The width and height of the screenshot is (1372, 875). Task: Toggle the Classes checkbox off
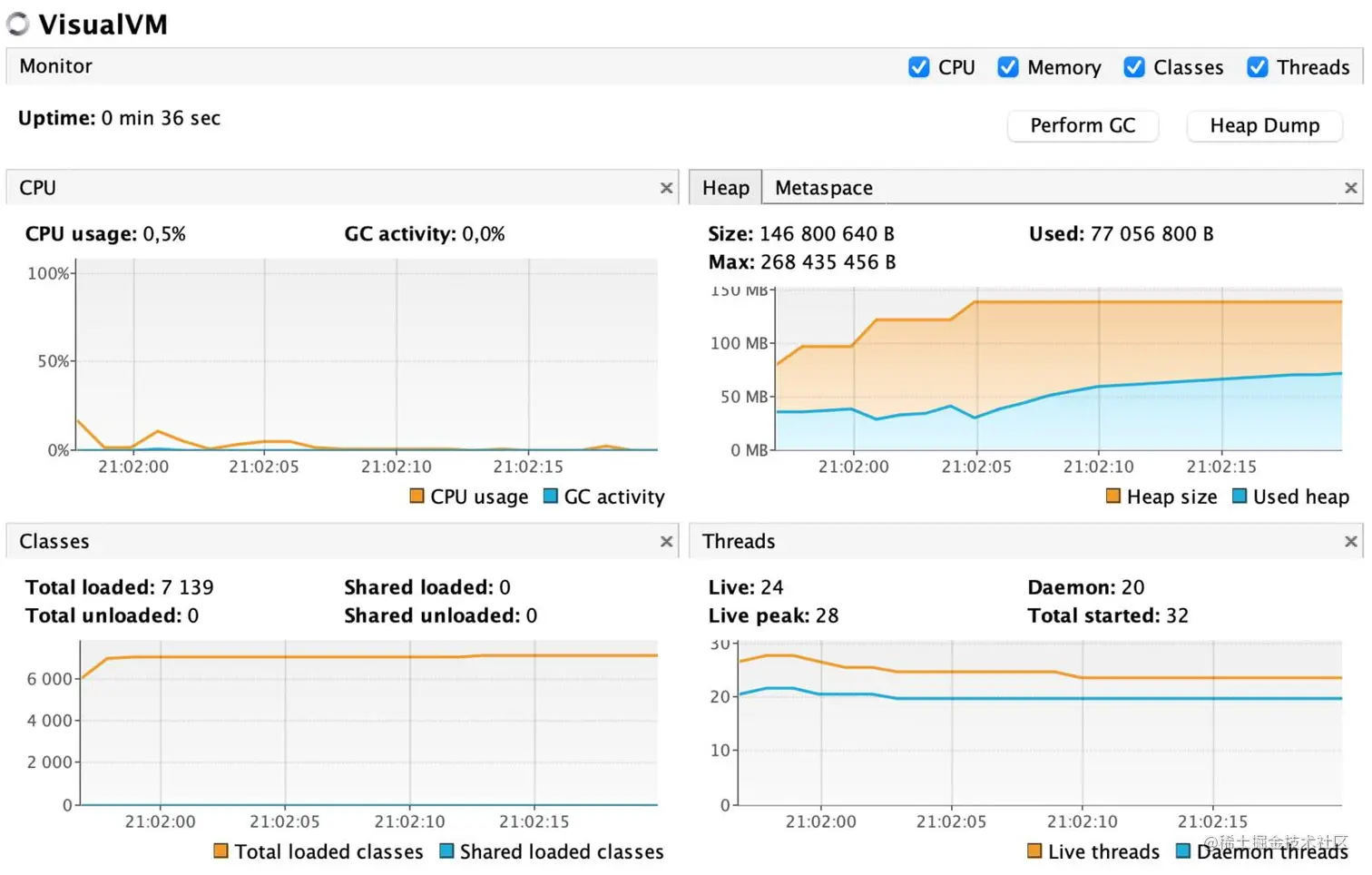(1134, 66)
